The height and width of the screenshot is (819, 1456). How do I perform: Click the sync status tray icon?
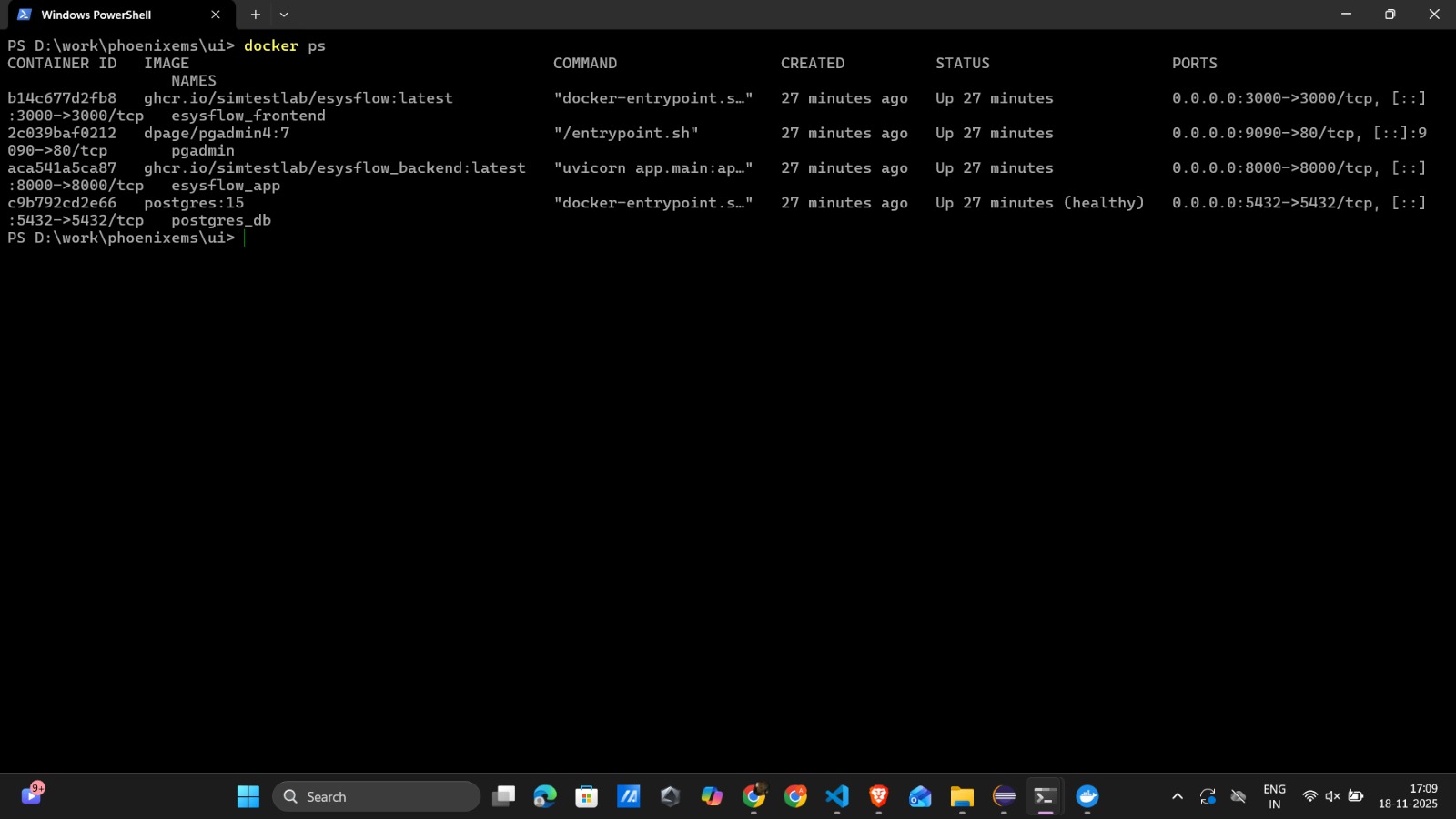1208,796
